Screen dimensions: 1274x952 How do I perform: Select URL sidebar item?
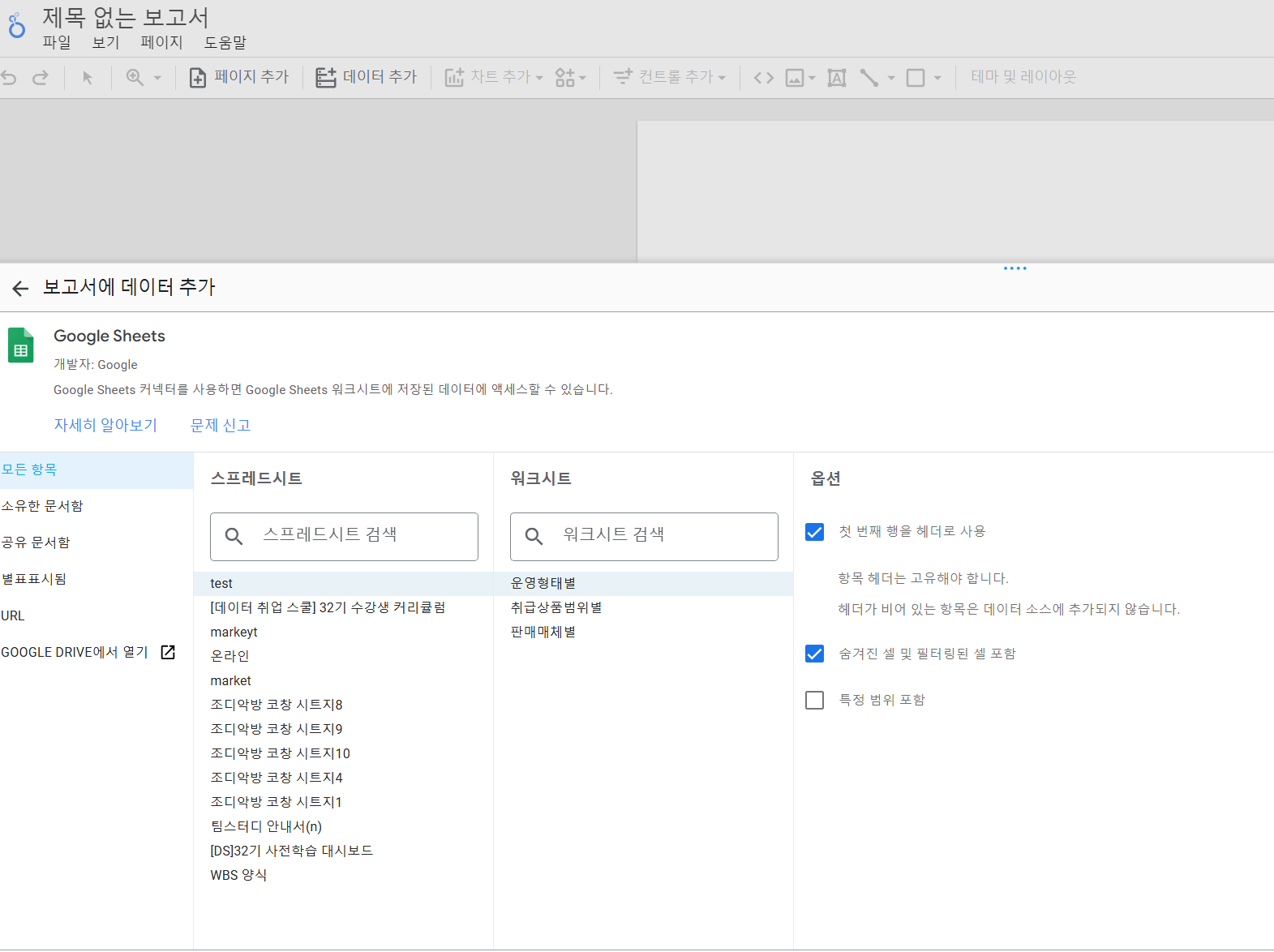(97, 615)
